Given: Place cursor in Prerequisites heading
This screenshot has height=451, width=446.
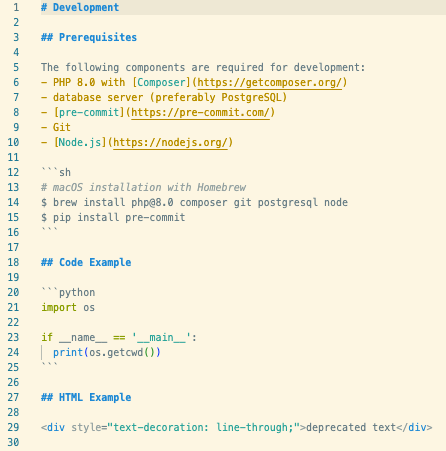Looking at the screenshot, I should (98, 37).
